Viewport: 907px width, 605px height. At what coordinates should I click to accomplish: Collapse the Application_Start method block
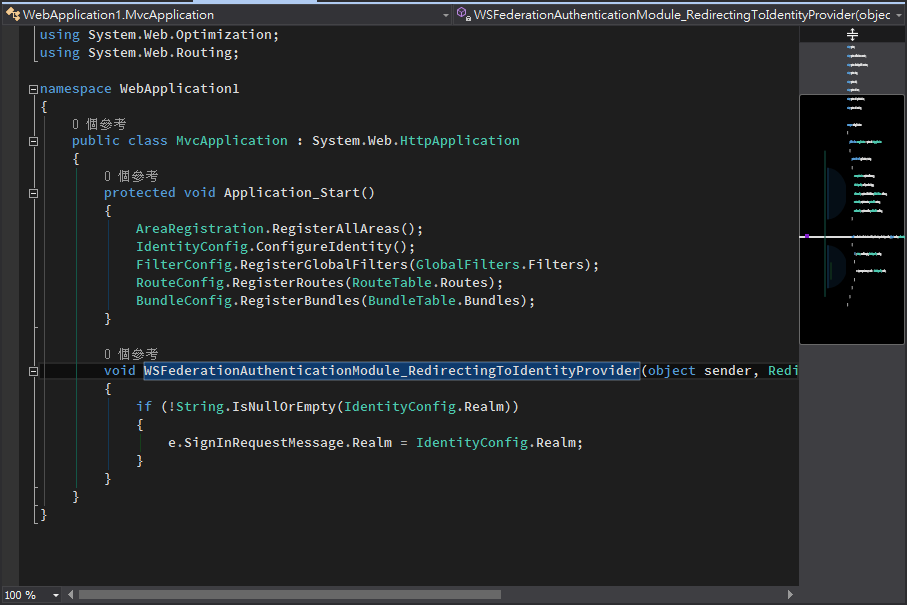click(x=34, y=193)
